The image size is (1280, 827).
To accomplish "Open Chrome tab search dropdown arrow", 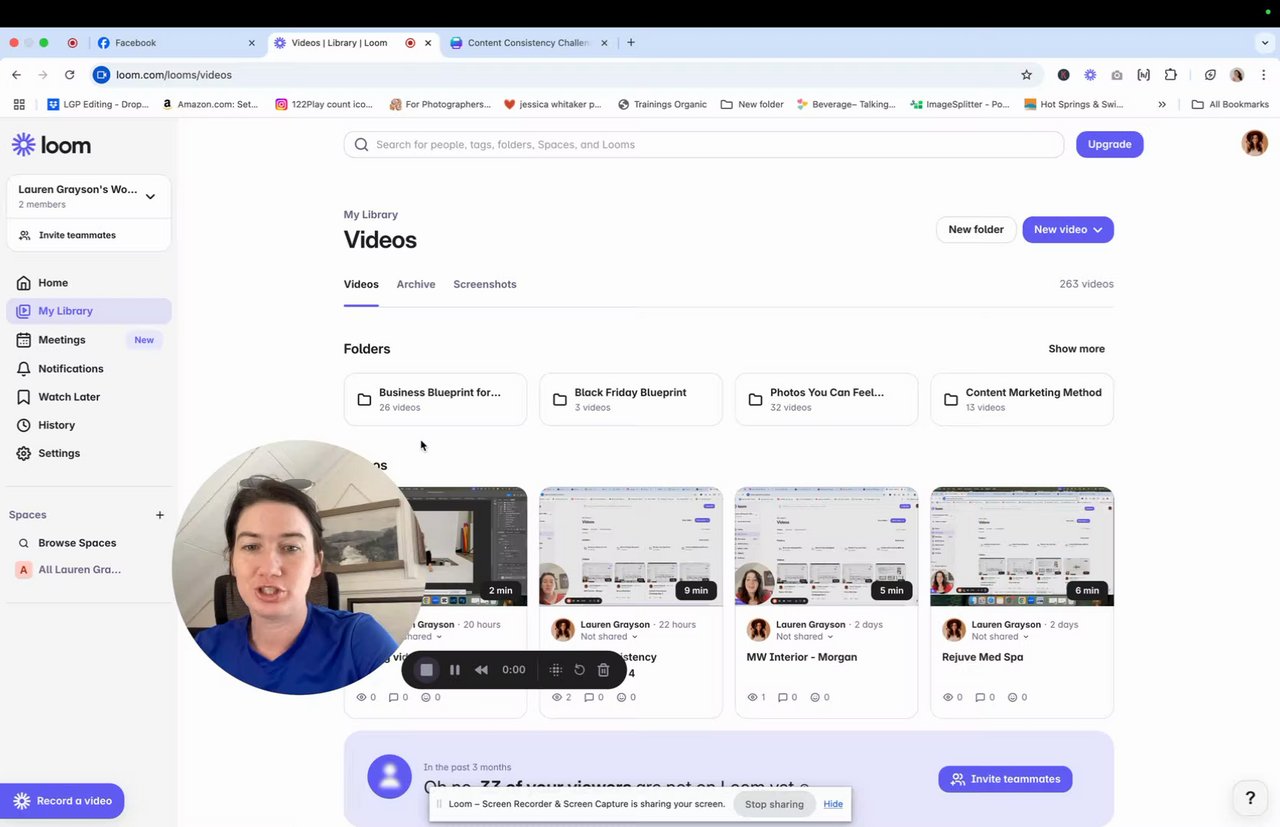I will pos(1265,43).
